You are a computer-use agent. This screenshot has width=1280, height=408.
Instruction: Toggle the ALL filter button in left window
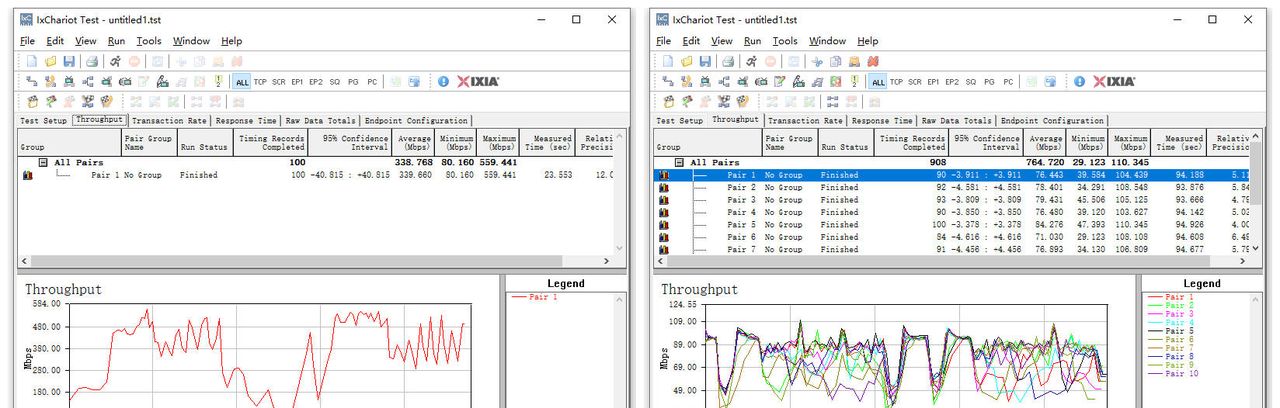pos(242,82)
